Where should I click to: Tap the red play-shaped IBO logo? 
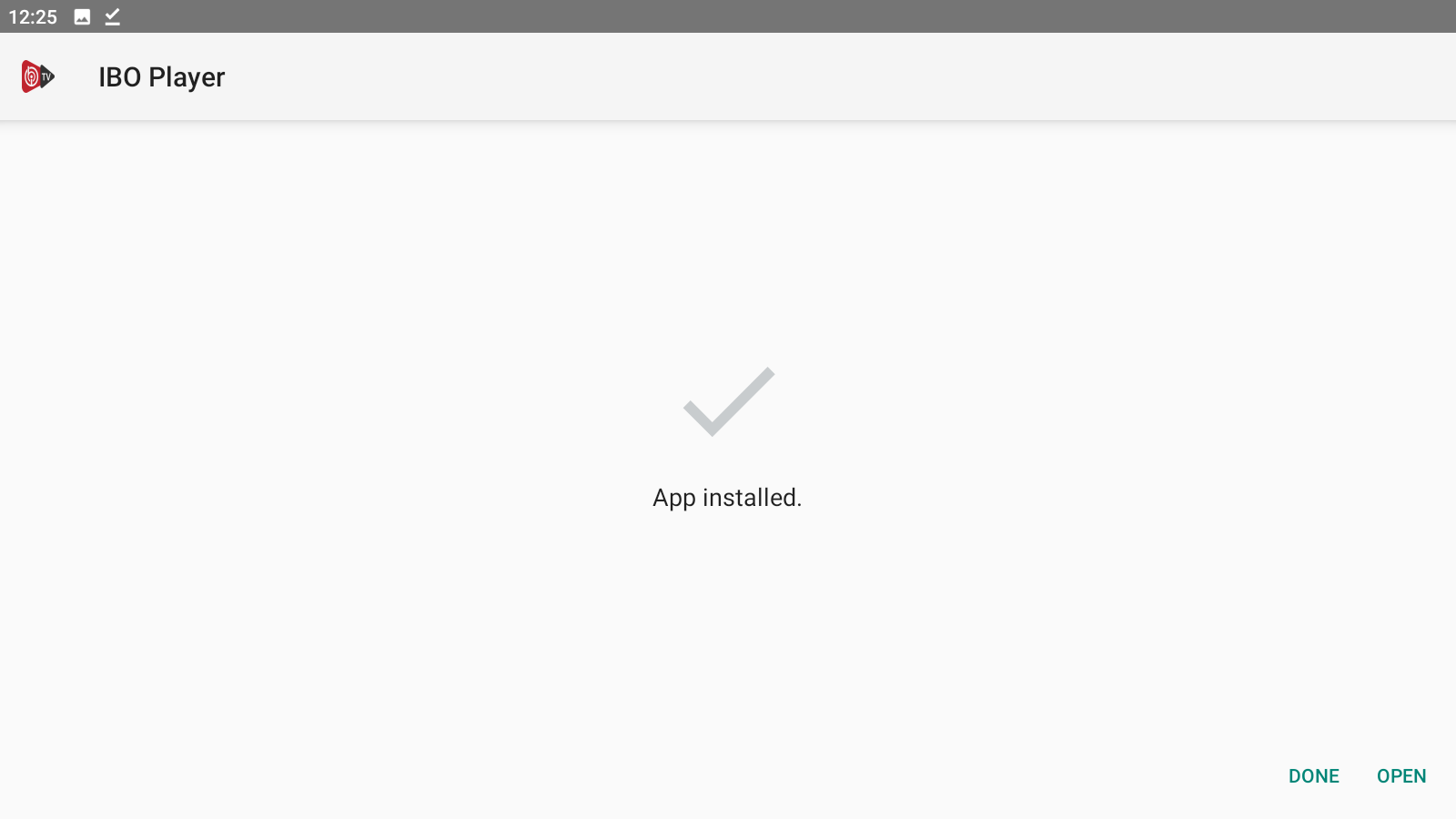38,76
